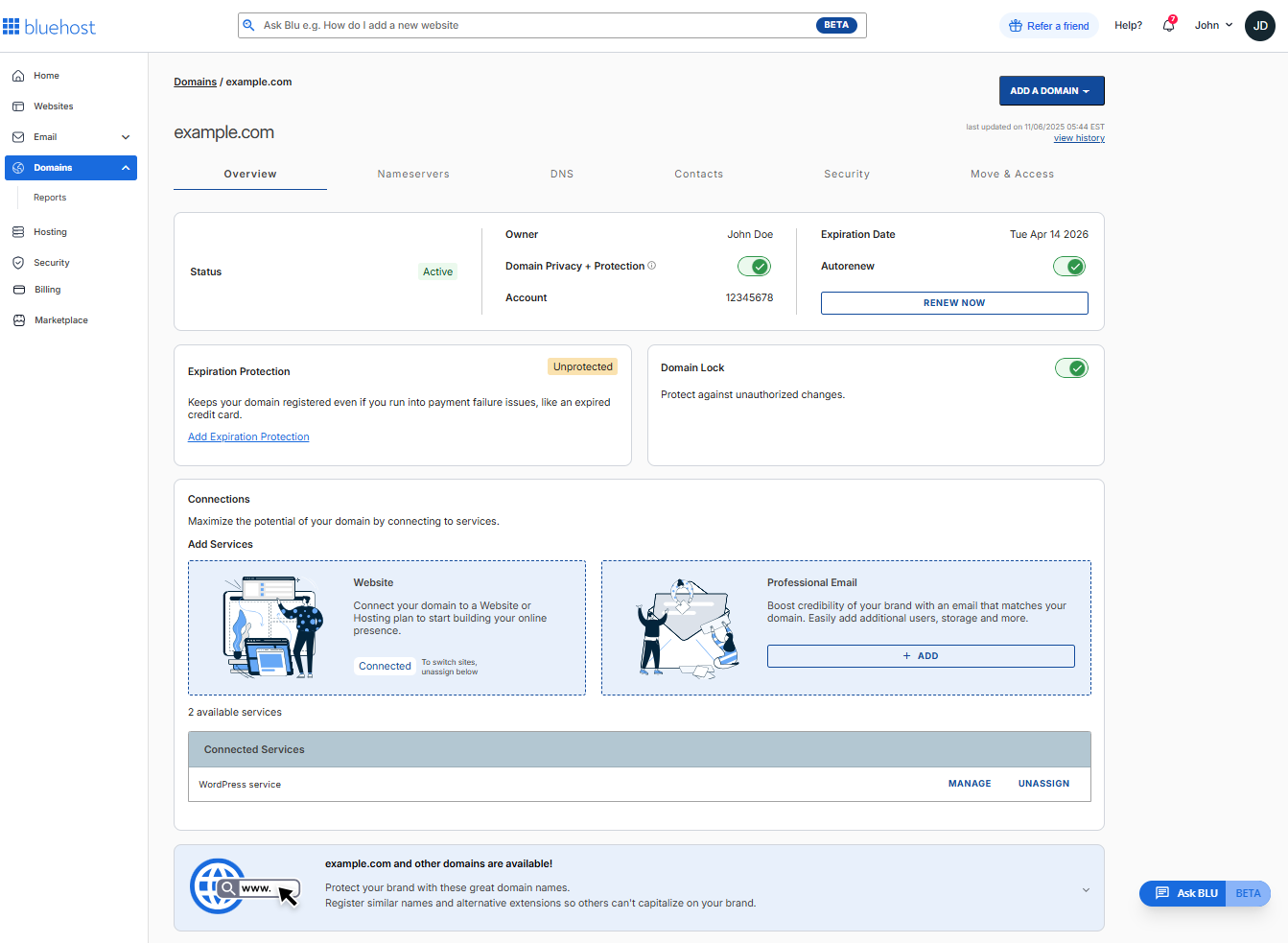Image resolution: width=1288 pixels, height=943 pixels.
Task: Switch to the DNS tab
Action: [x=562, y=174]
